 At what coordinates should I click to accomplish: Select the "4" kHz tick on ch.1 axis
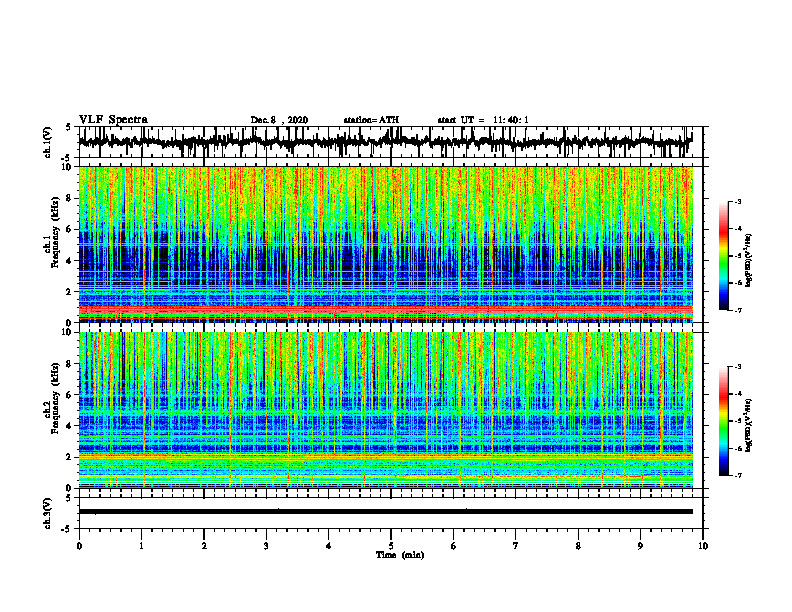[70, 261]
